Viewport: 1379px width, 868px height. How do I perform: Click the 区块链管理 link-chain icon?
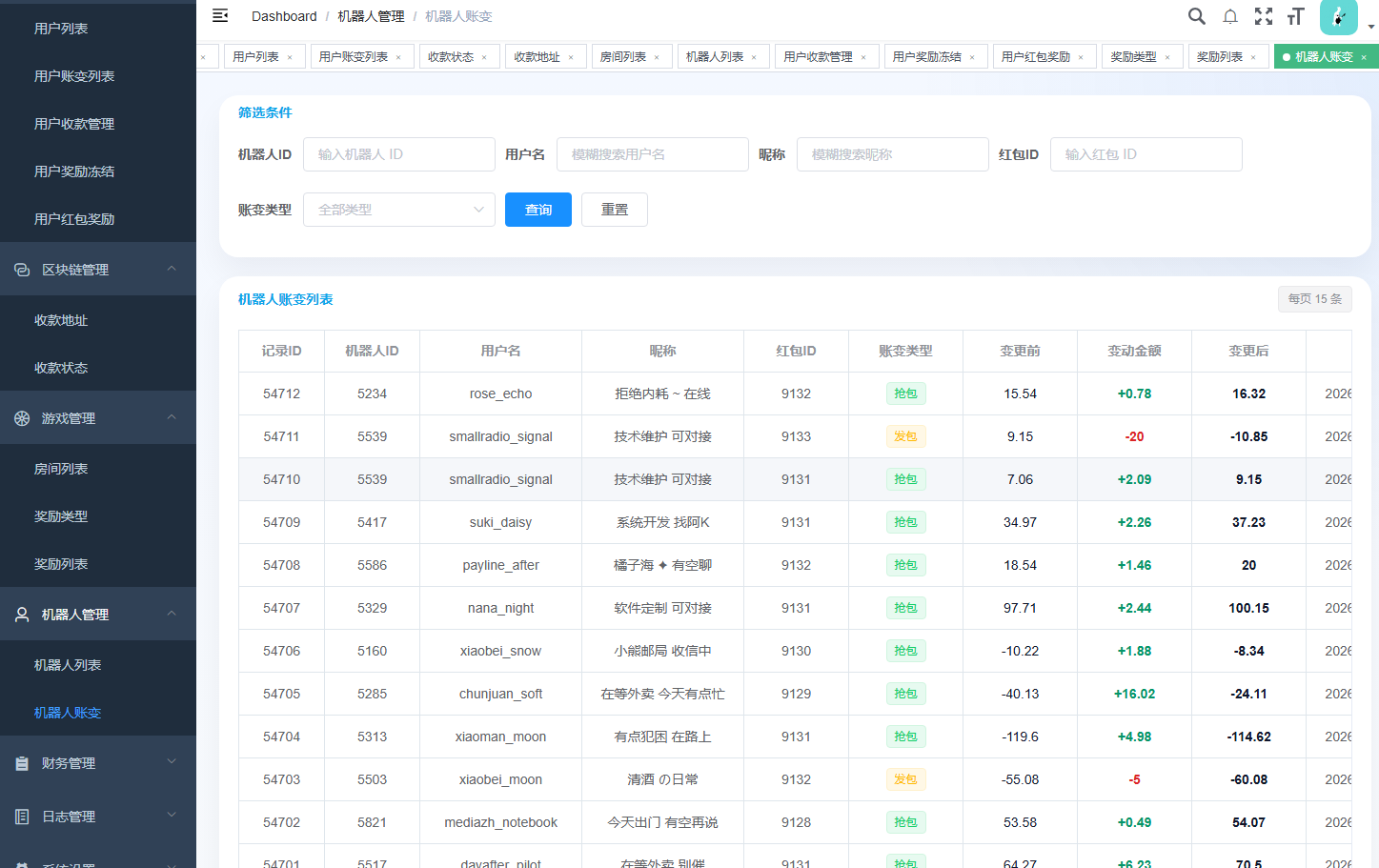click(22, 270)
